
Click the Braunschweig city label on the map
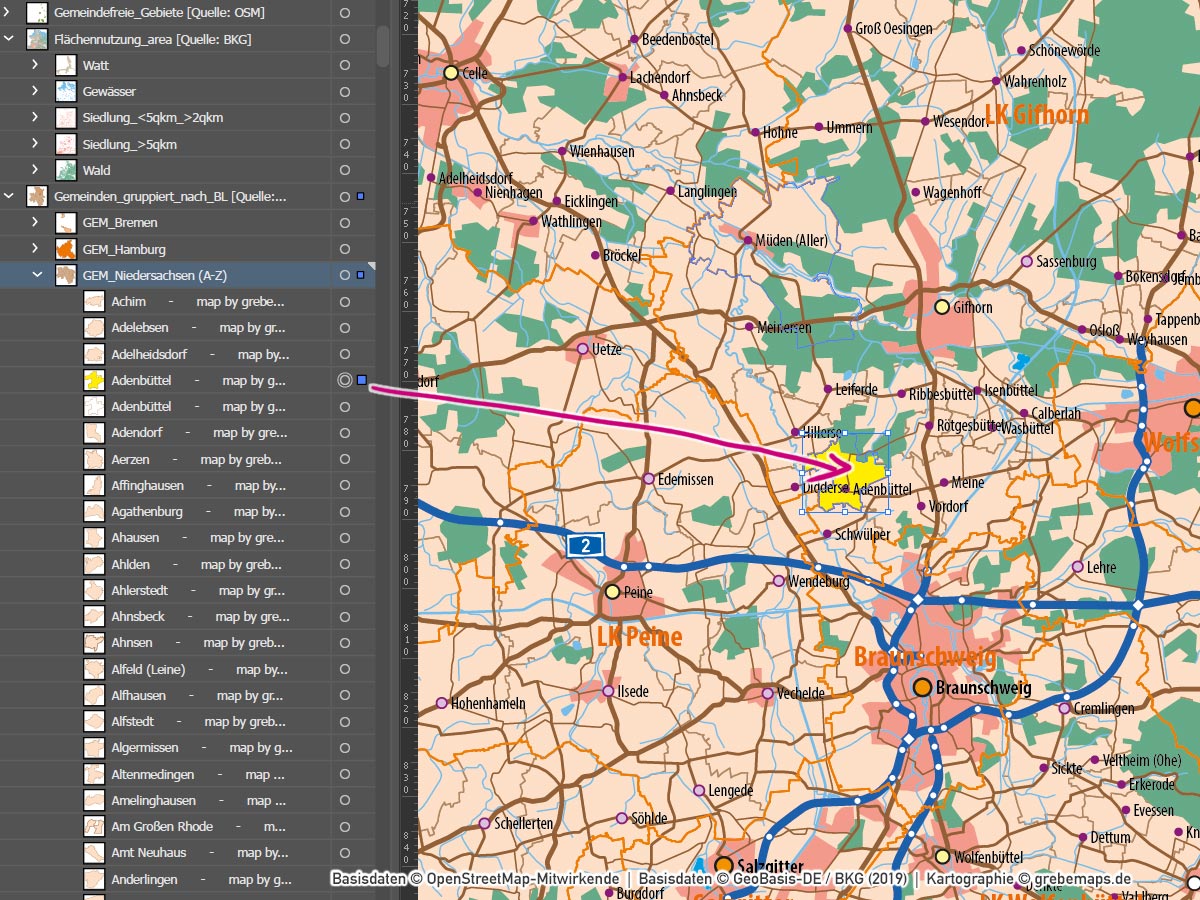(x=983, y=688)
